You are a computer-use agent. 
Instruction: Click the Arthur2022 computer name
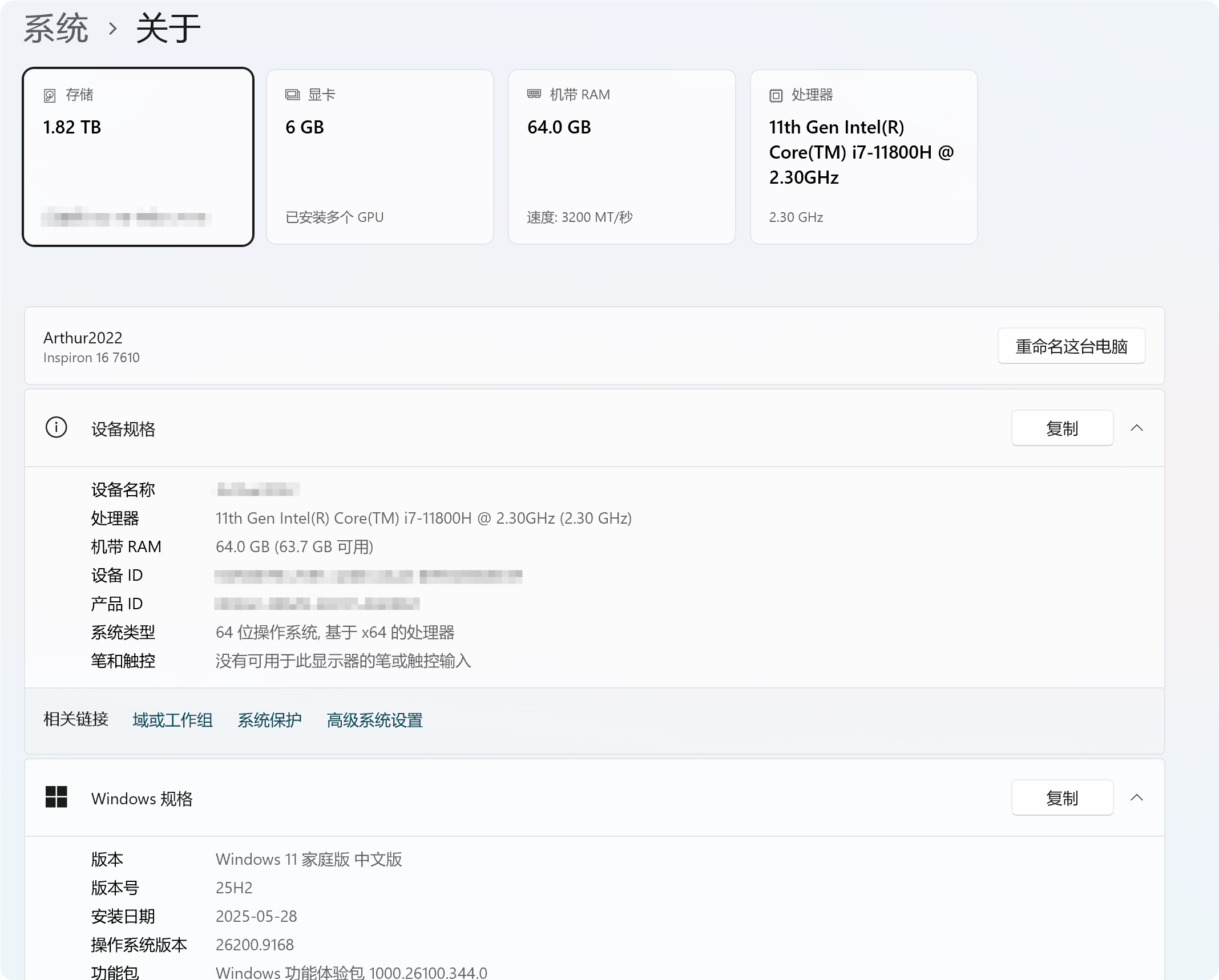click(83, 338)
